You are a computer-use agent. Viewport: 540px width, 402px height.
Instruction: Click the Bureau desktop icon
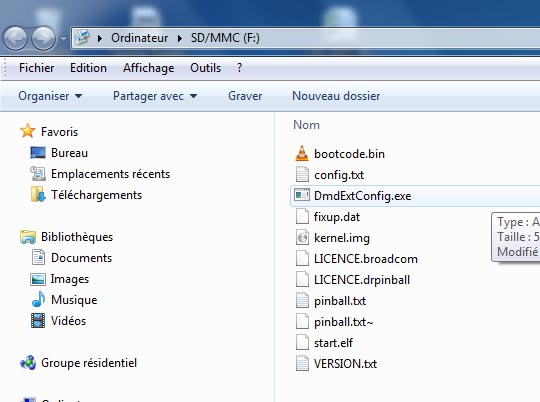(38, 153)
